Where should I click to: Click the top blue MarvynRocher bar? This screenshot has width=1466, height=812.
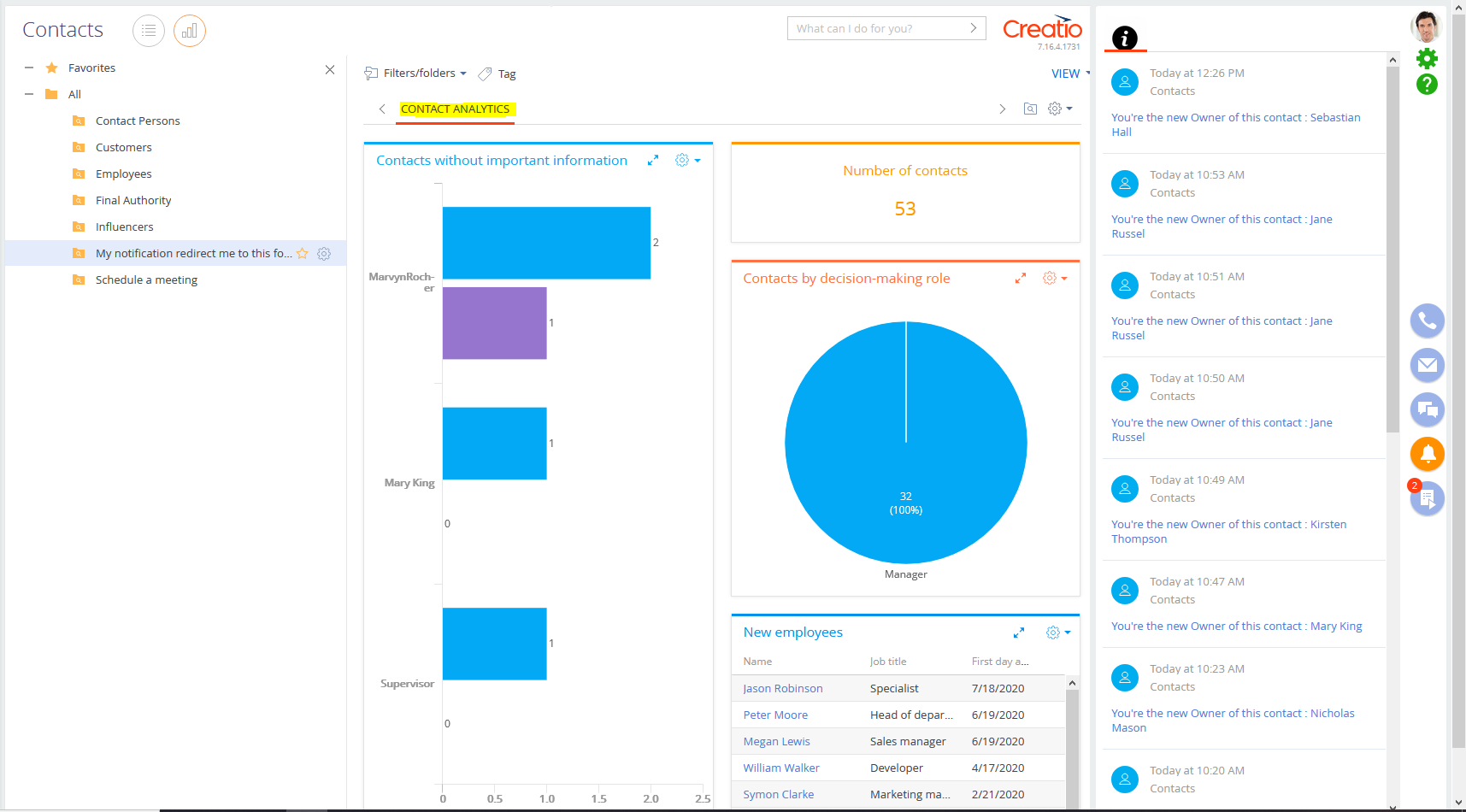click(x=546, y=243)
